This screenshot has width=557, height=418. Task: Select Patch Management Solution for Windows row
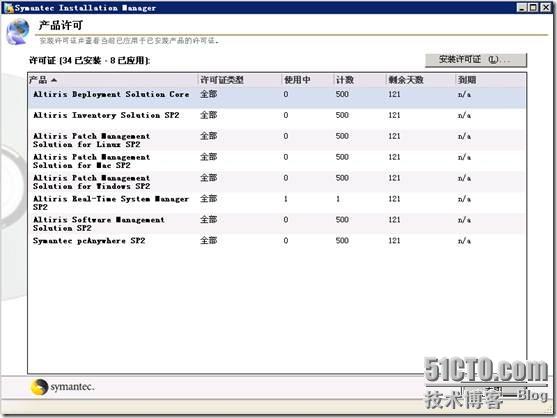(x=277, y=182)
